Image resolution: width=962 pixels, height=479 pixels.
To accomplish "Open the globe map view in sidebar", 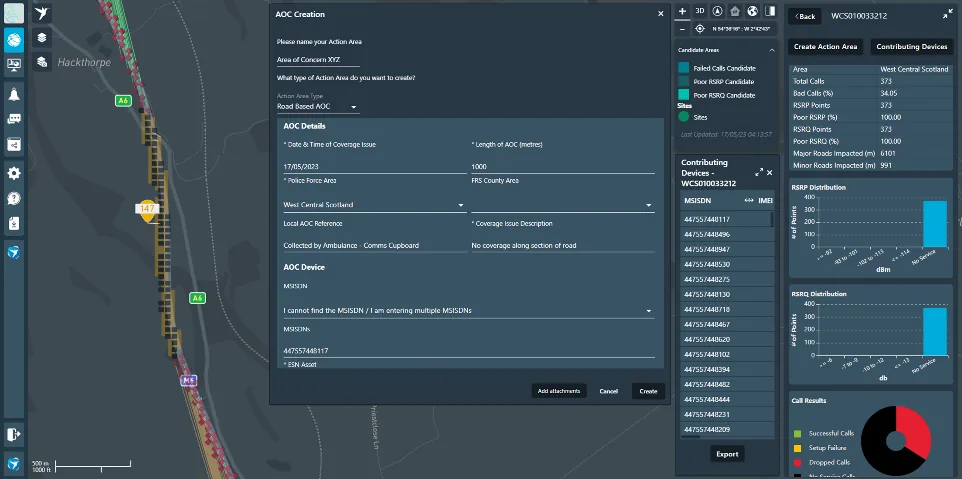I will click(13, 40).
